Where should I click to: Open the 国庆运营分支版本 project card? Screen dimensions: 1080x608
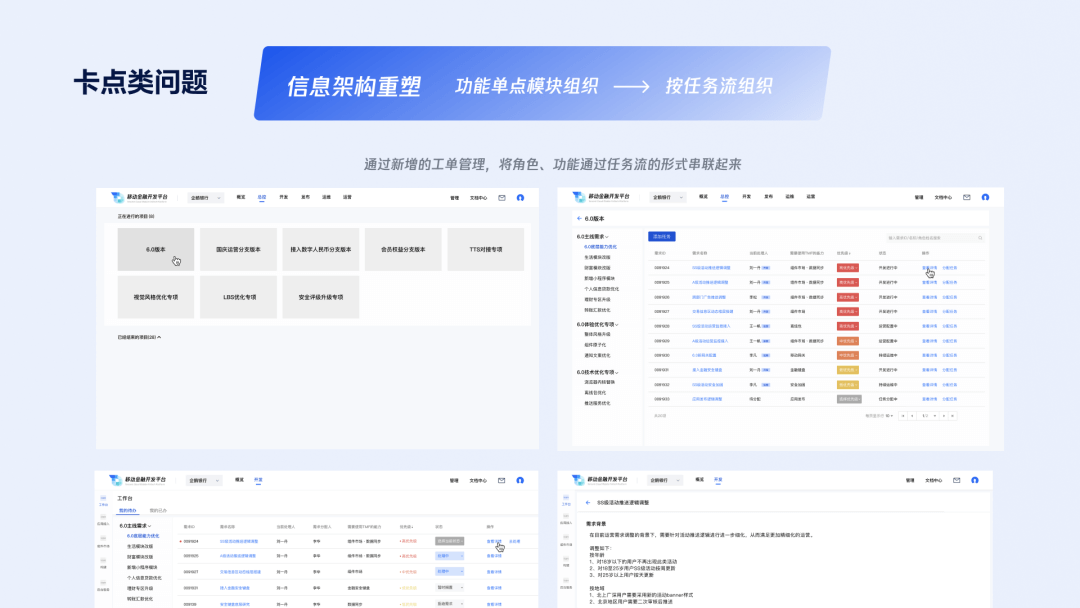(238, 249)
